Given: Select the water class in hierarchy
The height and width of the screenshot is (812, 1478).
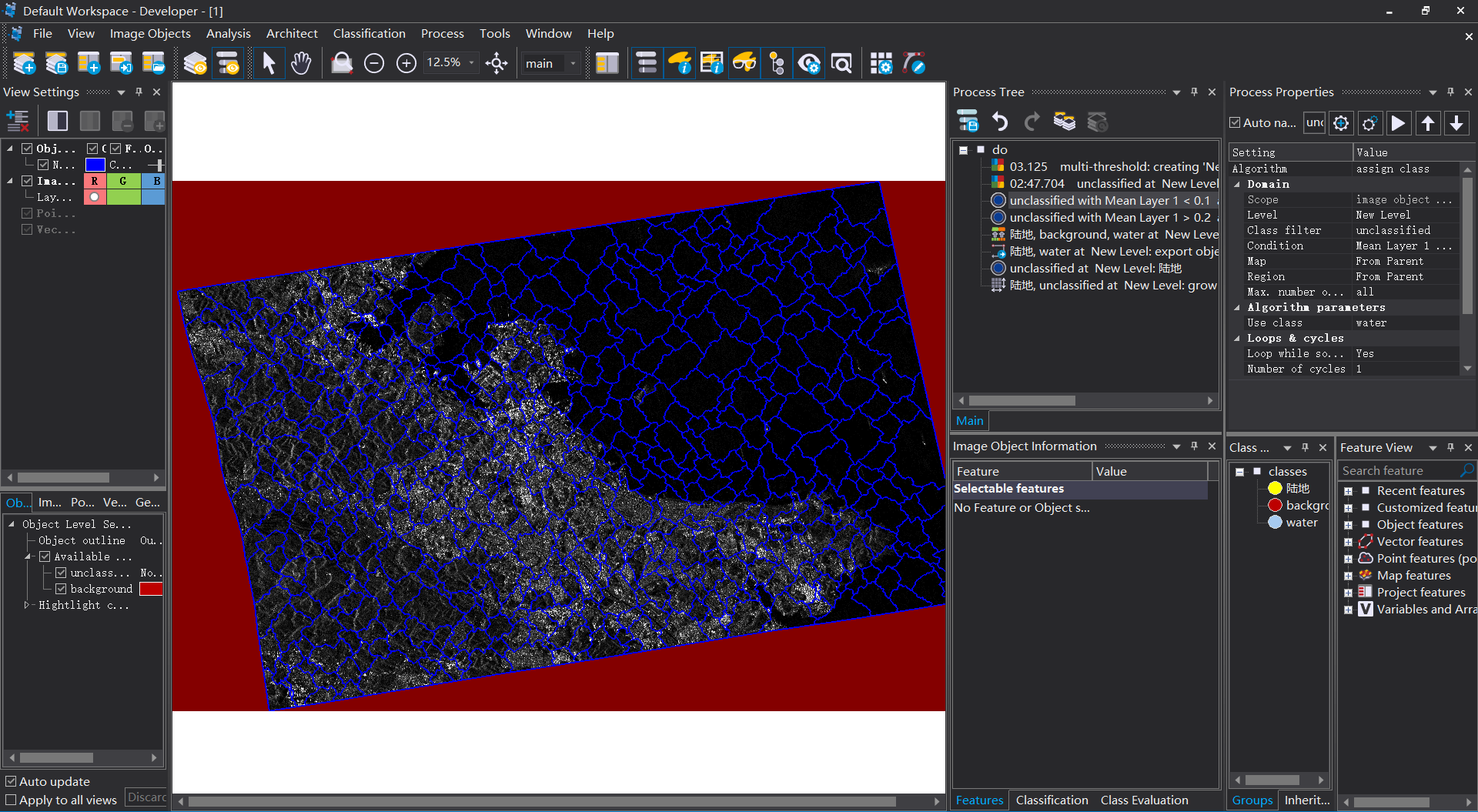Looking at the screenshot, I should point(1301,523).
